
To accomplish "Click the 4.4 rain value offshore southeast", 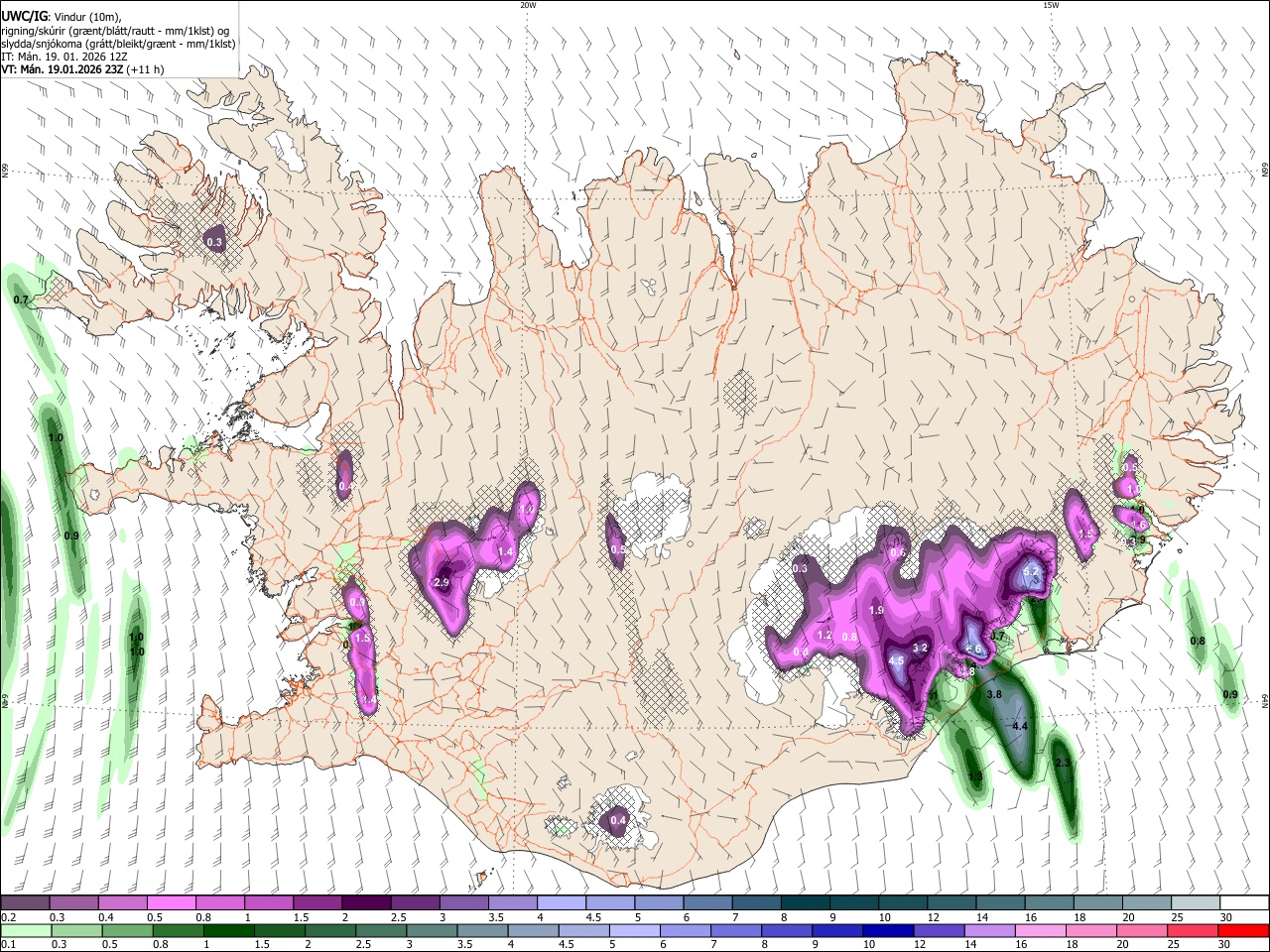I will click(x=1019, y=727).
